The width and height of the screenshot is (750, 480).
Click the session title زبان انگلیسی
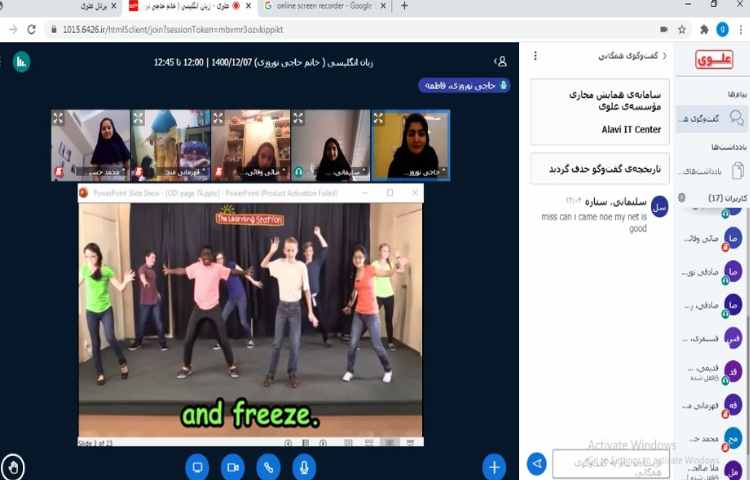point(263,62)
